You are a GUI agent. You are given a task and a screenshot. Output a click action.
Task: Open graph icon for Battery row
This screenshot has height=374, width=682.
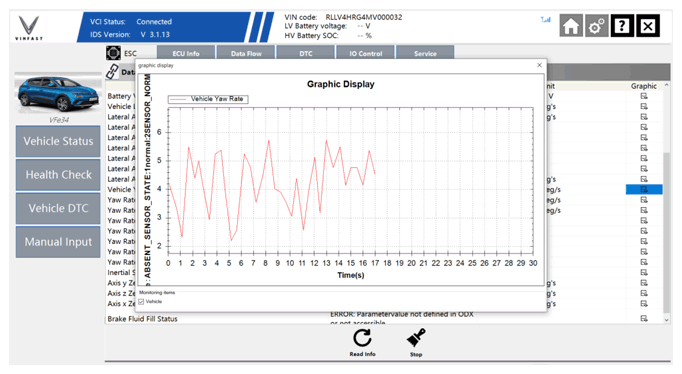(644, 96)
